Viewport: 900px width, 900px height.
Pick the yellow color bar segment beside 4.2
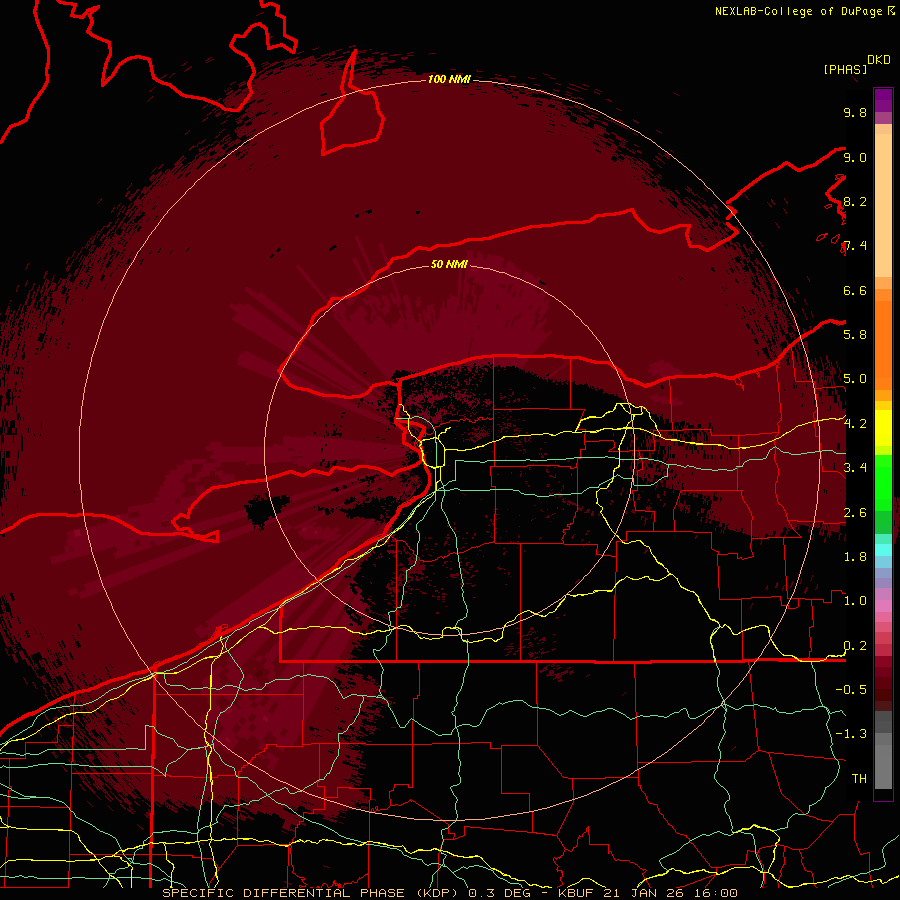[883, 428]
